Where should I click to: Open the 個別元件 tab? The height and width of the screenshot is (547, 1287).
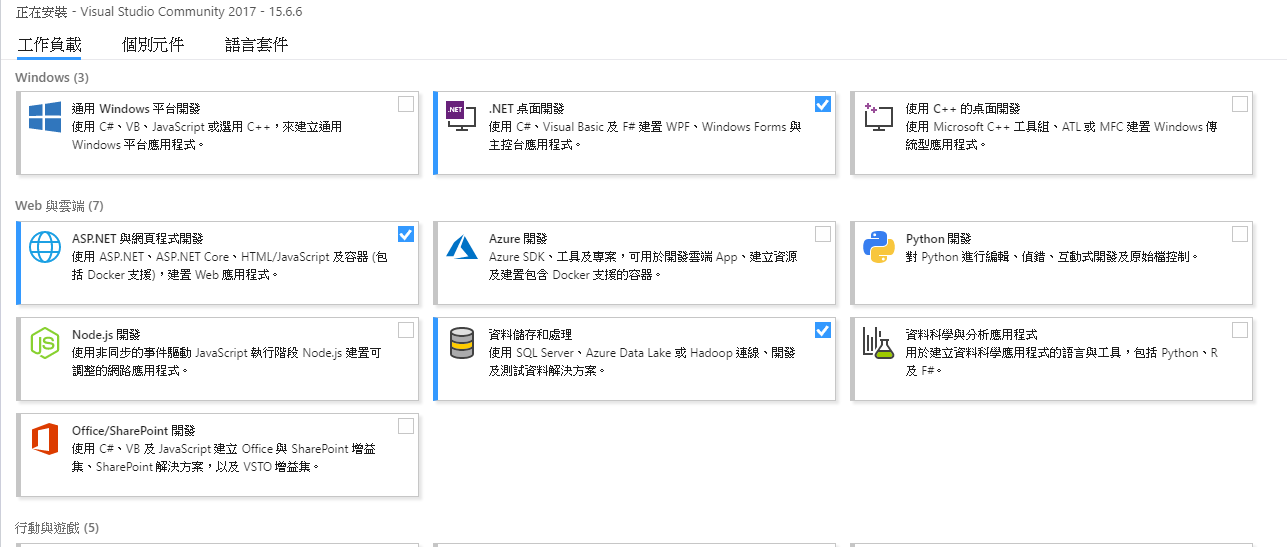[153, 45]
